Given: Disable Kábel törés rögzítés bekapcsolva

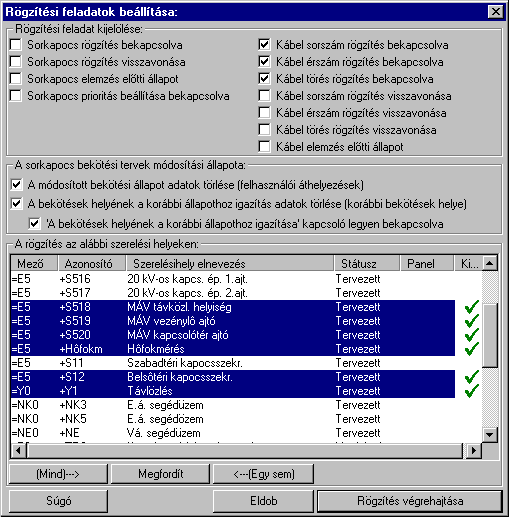Looking at the screenshot, I should pos(264,79).
